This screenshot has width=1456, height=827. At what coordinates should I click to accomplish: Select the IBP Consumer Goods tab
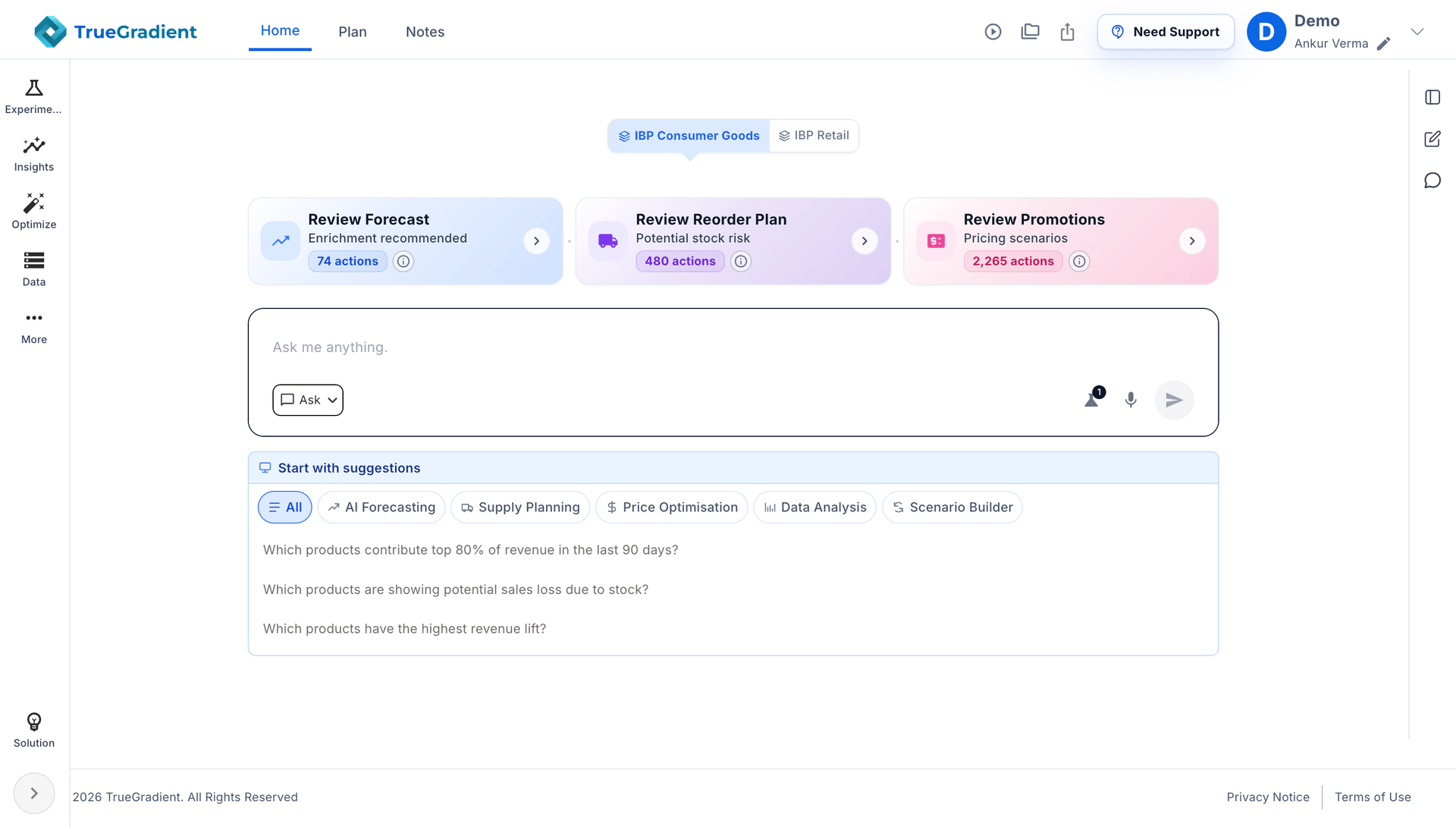click(x=689, y=136)
